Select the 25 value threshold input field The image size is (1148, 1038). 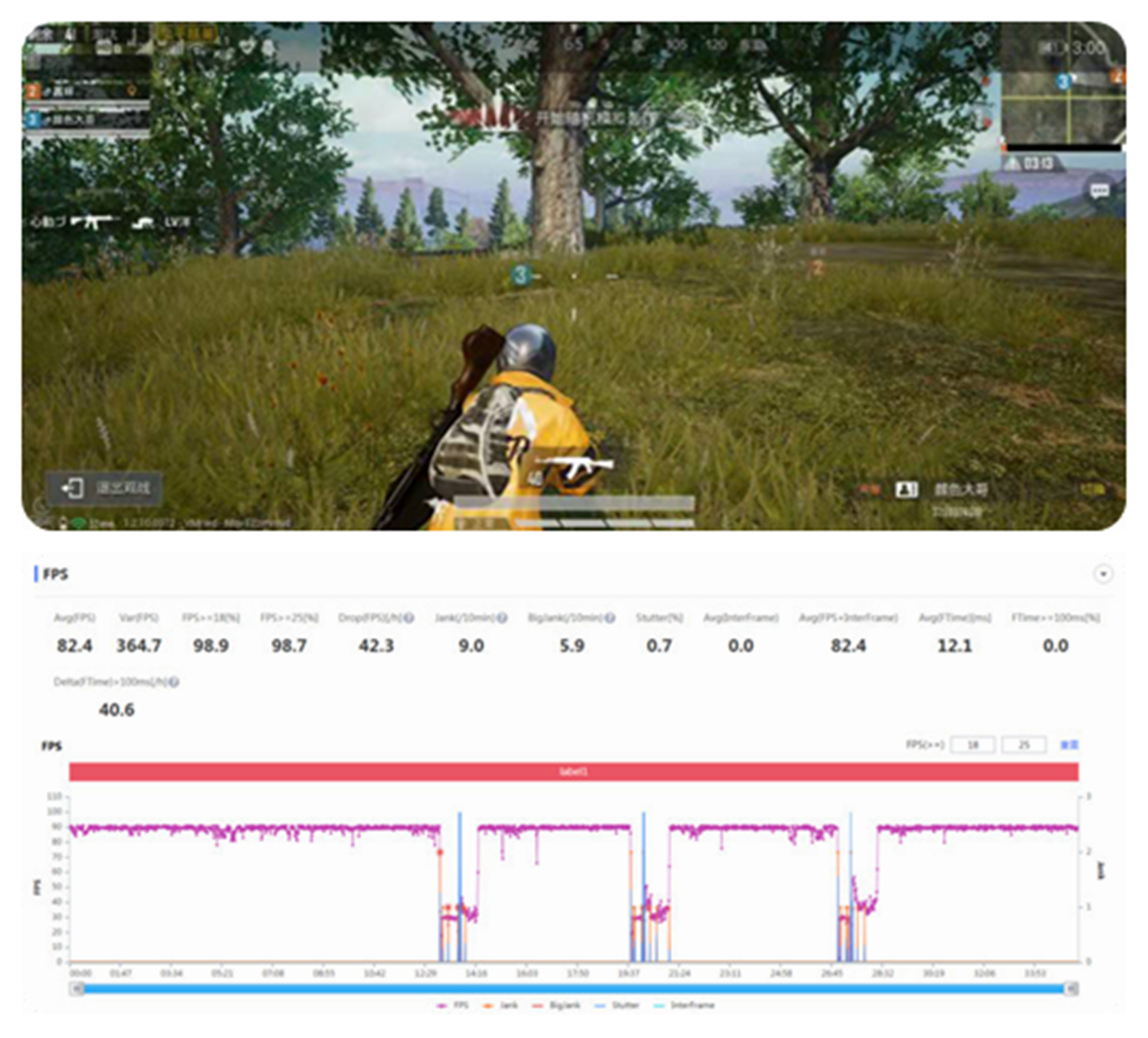click(x=1024, y=745)
